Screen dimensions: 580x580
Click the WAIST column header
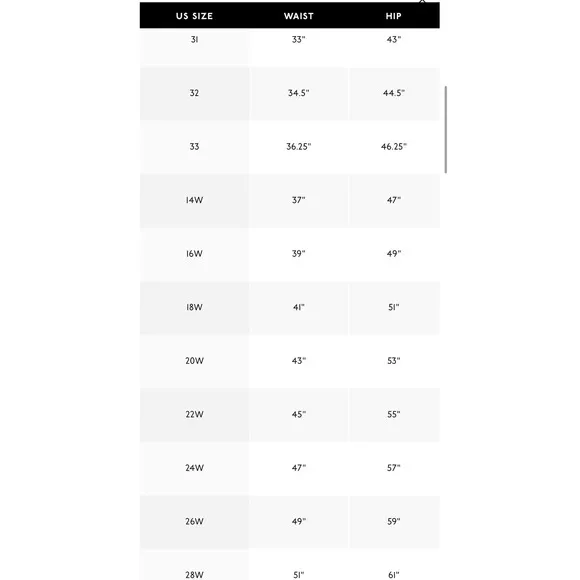[x=299, y=16]
